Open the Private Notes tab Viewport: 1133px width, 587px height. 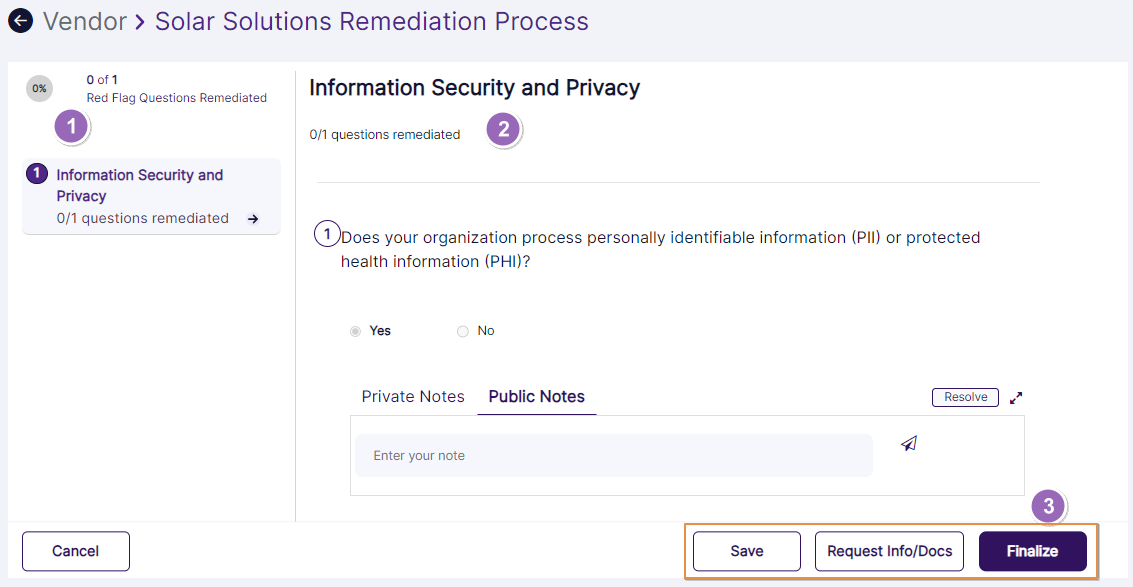coord(413,397)
